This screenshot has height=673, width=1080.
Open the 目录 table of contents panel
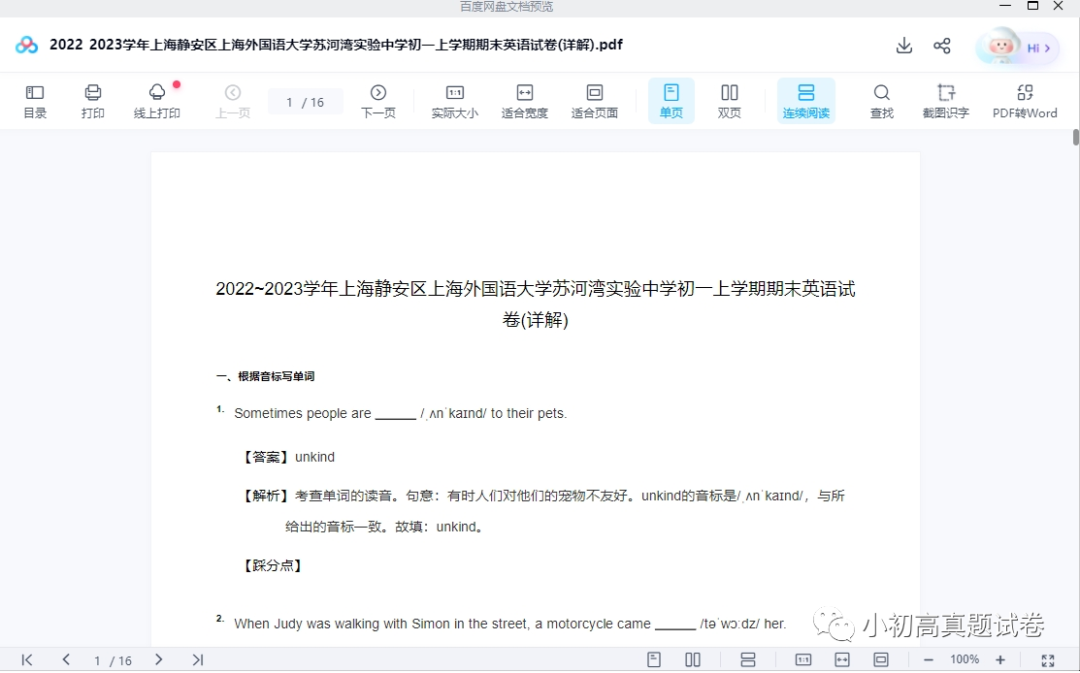pyautogui.click(x=34, y=101)
